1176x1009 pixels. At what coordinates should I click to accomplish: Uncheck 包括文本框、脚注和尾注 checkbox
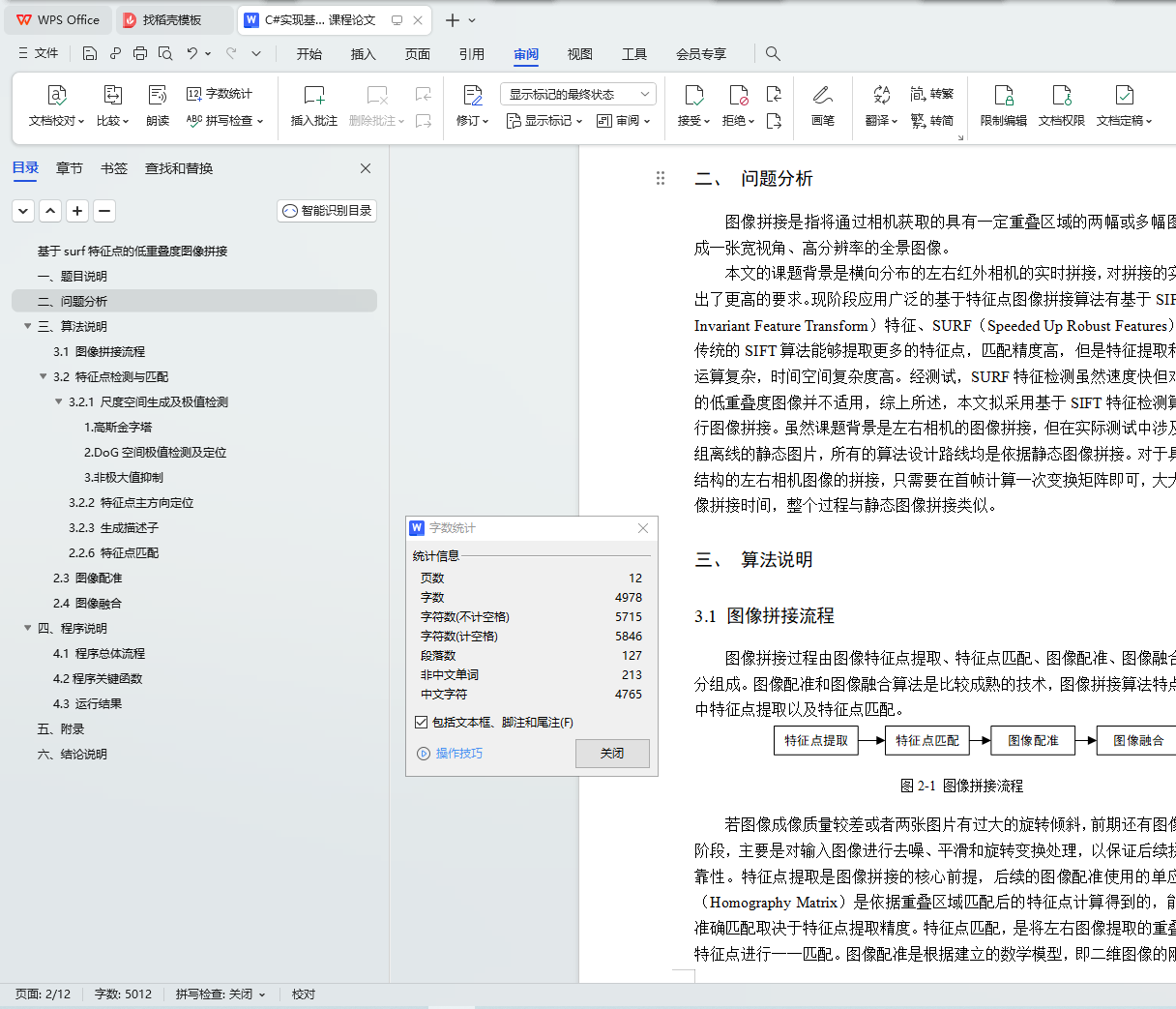(421, 722)
